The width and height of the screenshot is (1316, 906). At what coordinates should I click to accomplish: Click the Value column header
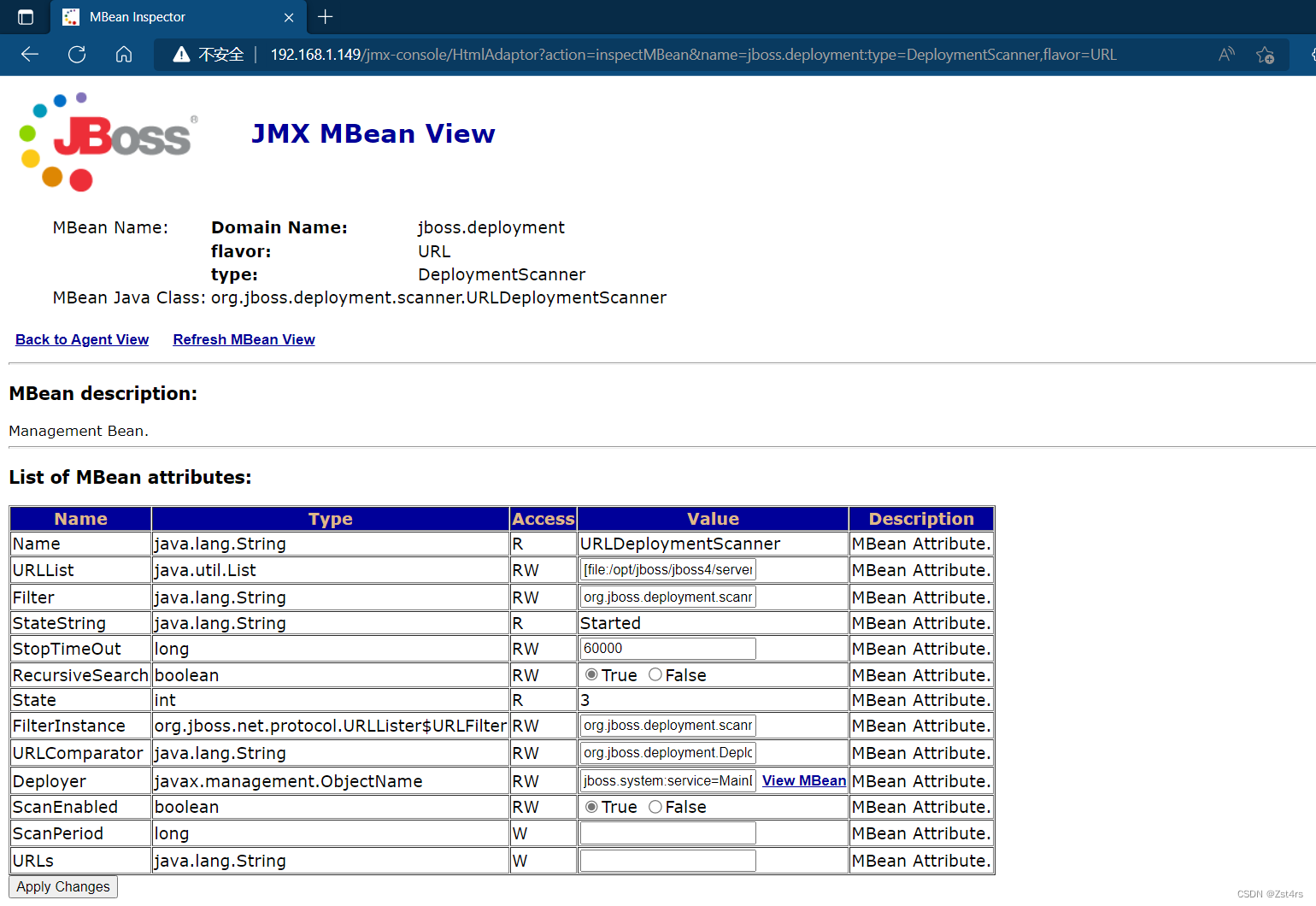click(714, 519)
